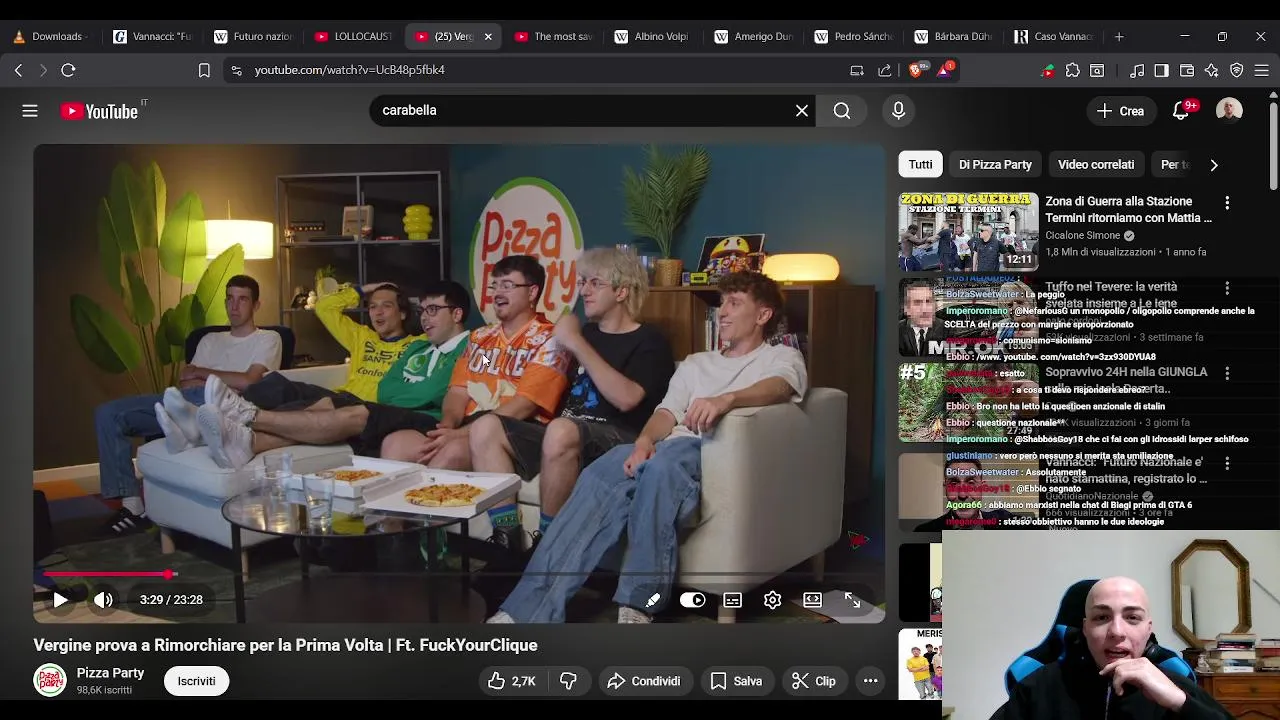
Task: Open Leo AI sparkle icon
Action: point(1212,70)
